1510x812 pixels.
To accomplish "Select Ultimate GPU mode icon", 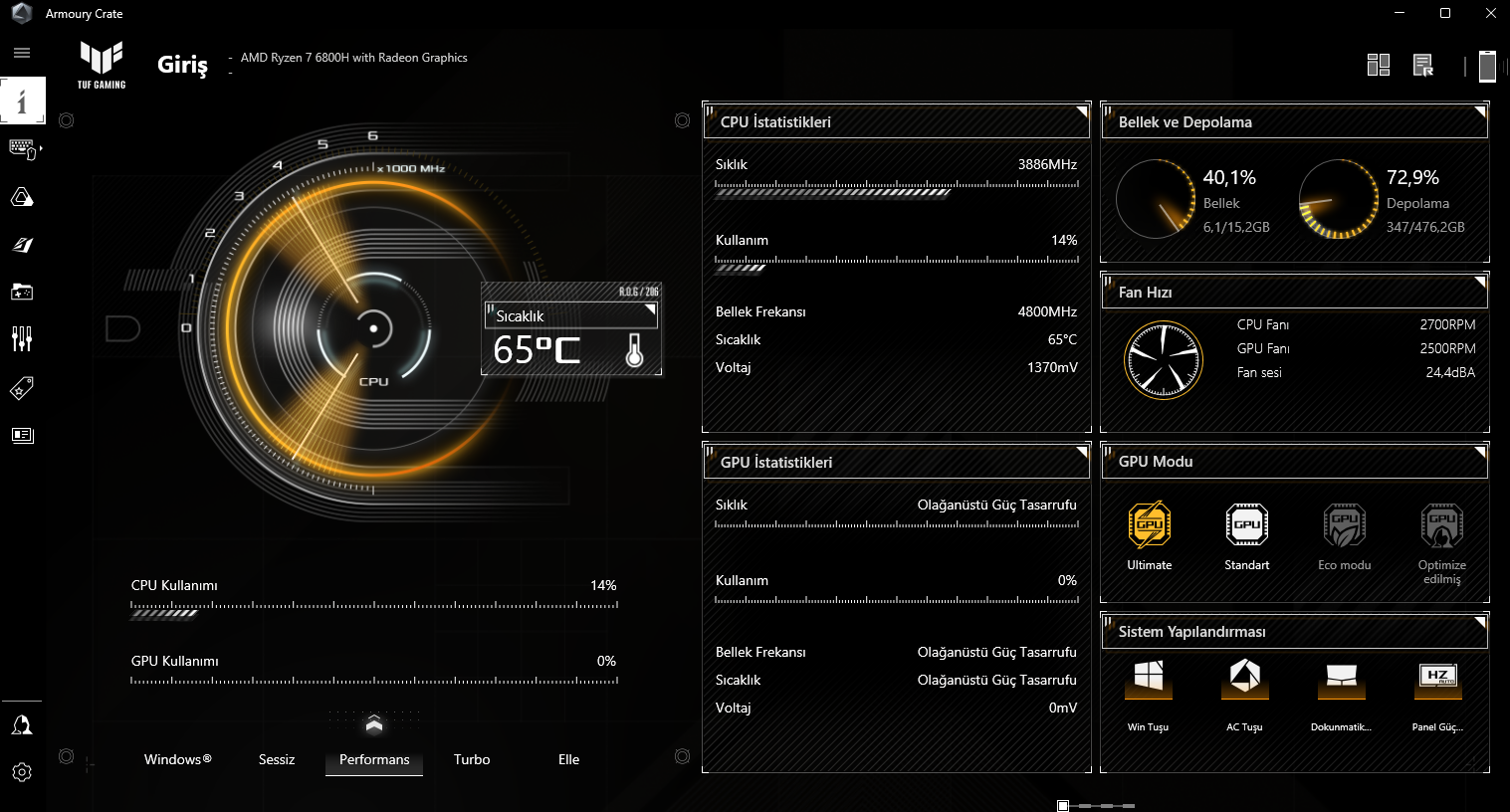I will pos(1150,525).
